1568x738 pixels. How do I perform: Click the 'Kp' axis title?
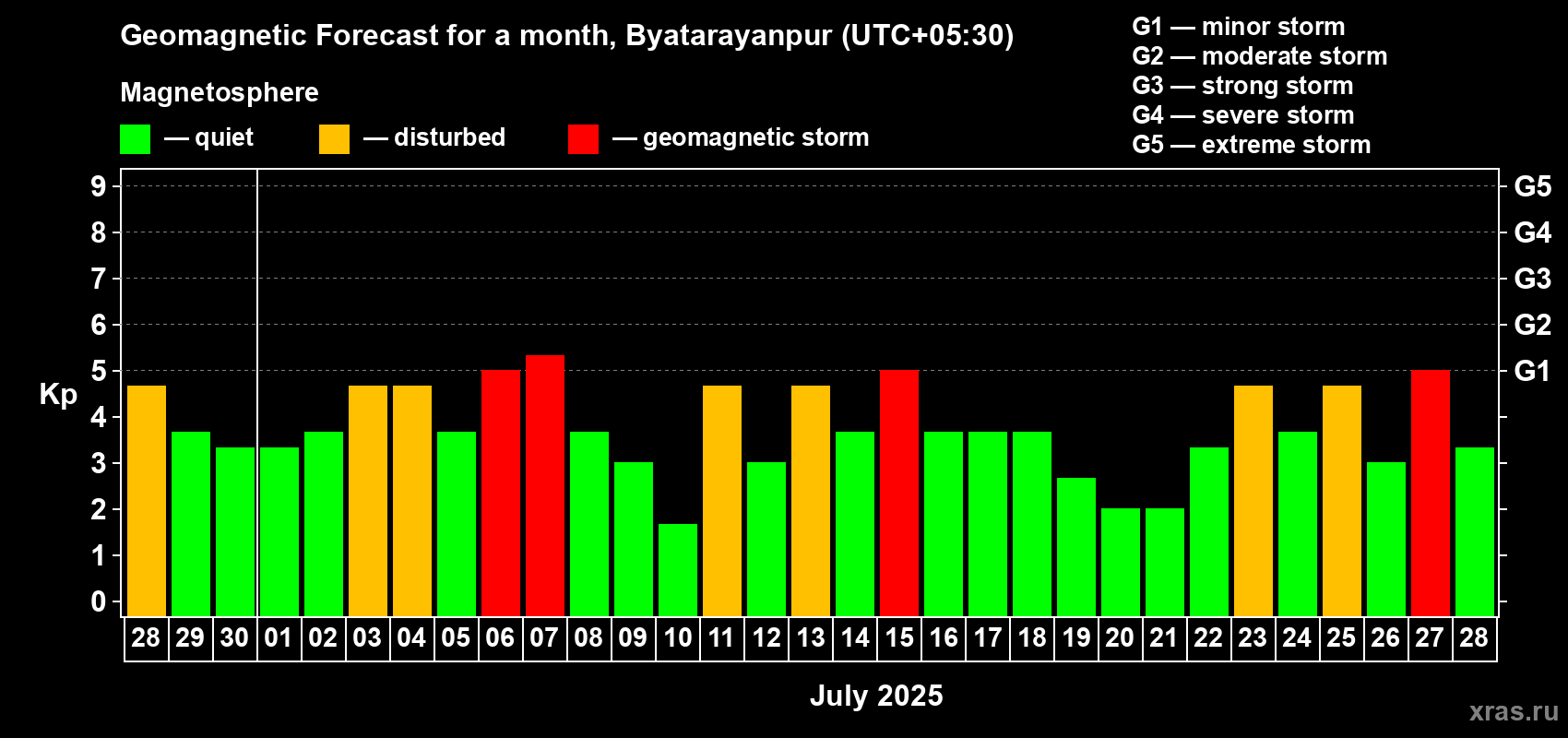tap(58, 395)
